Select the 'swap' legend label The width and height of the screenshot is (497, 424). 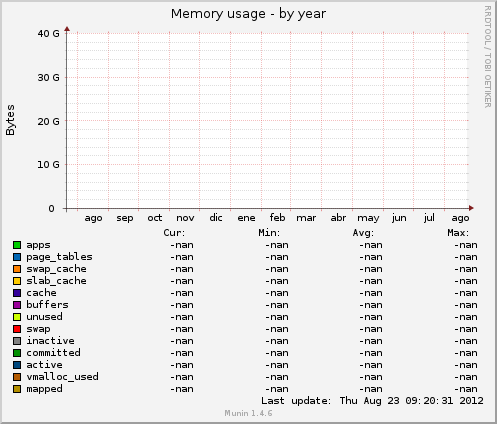point(38,330)
